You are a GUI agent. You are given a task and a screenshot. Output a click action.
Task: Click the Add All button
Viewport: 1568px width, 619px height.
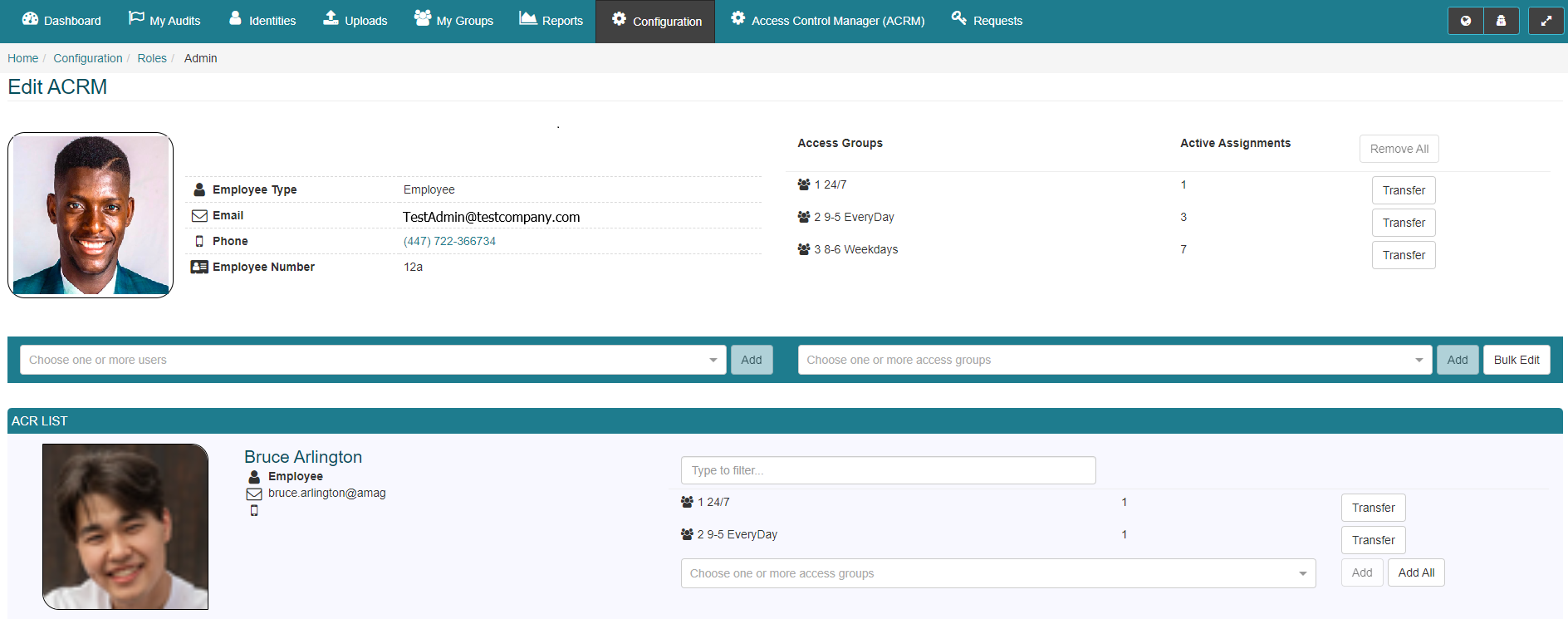click(x=1416, y=572)
